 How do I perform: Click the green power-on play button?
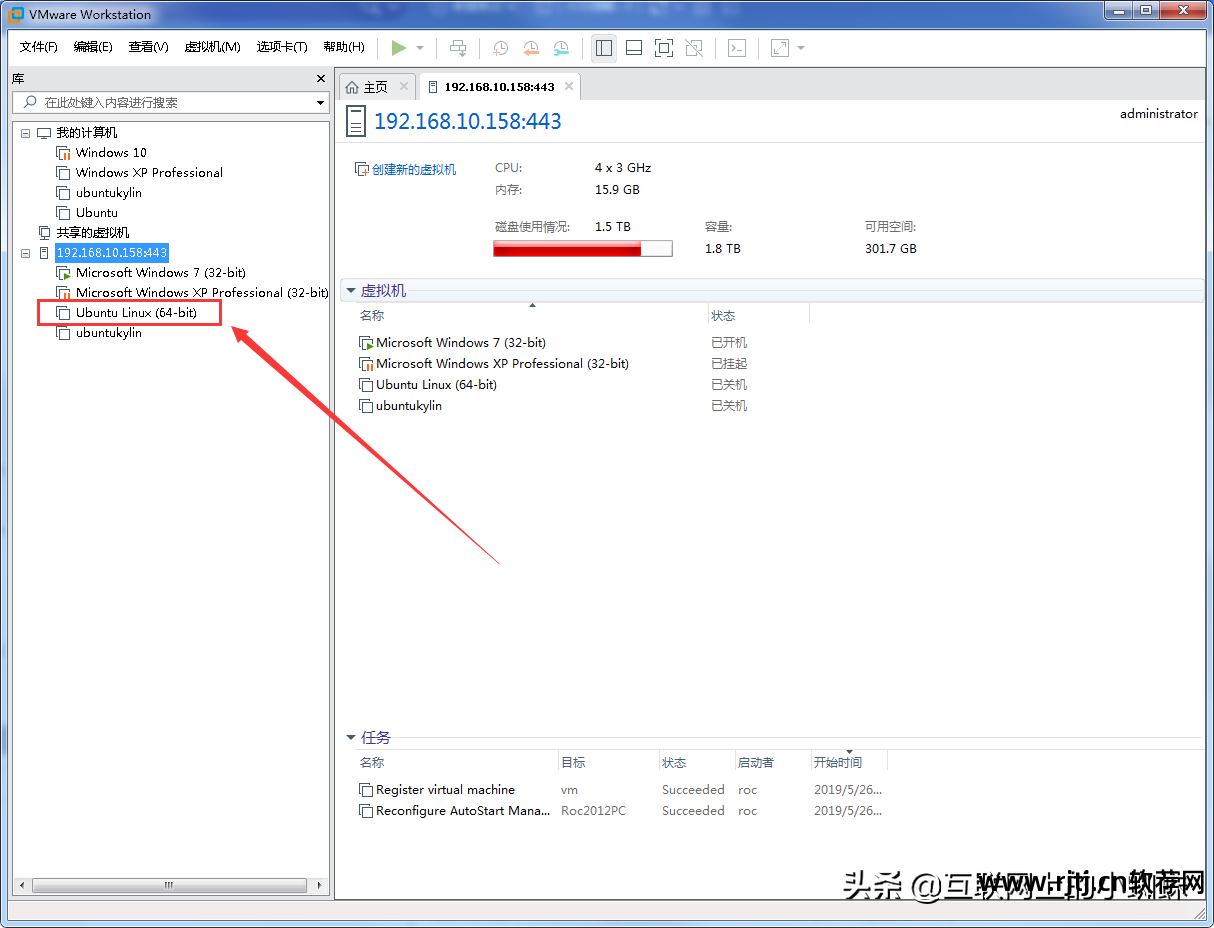399,48
